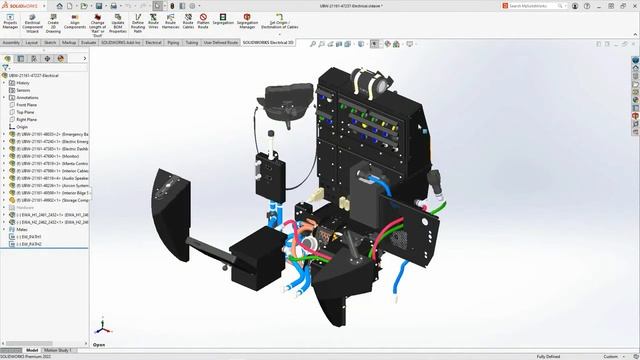Image resolution: width=640 pixels, height=360 pixels.
Task: Switch to the Tubing tab
Action: pyautogui.click(x=192, y=42)
